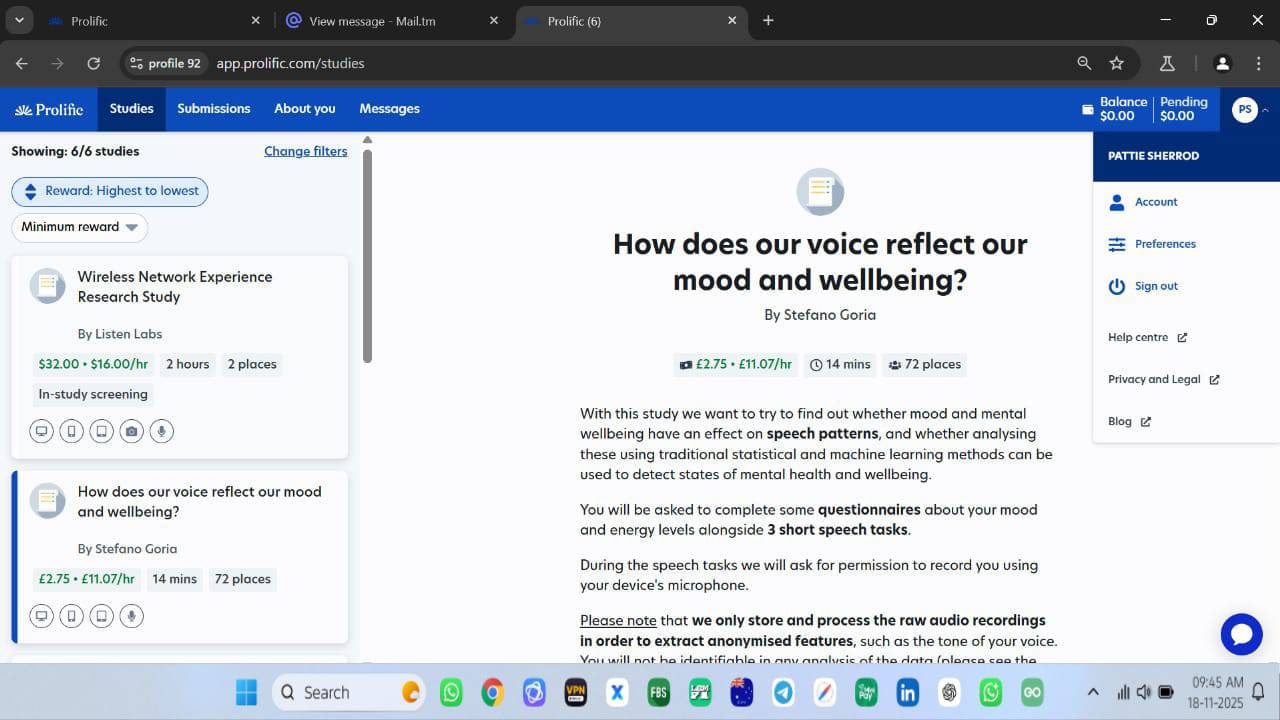
Task: Open LinkedIn from the taskbar
Action: tap(908, 692)
